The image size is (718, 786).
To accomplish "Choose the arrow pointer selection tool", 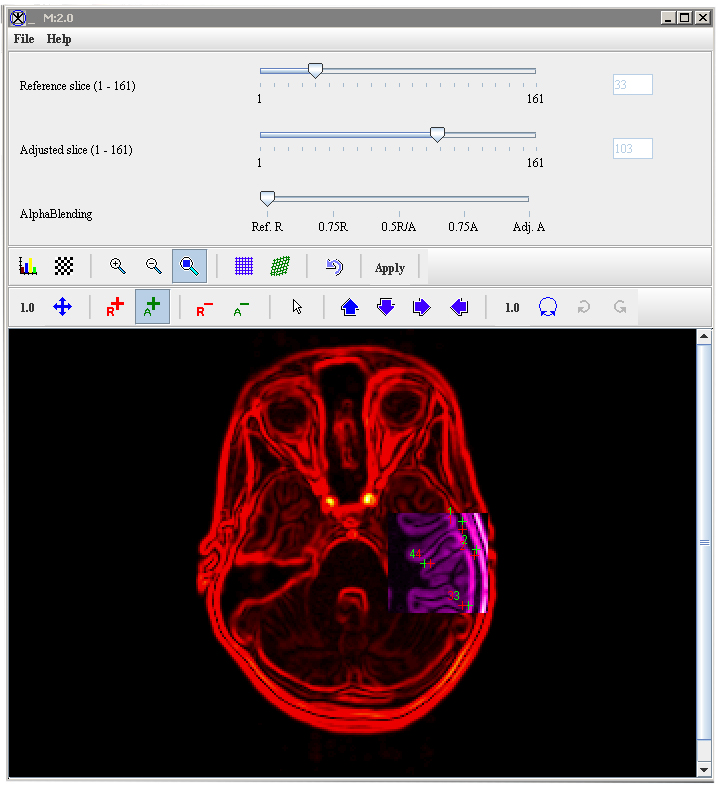I will 297,307.
